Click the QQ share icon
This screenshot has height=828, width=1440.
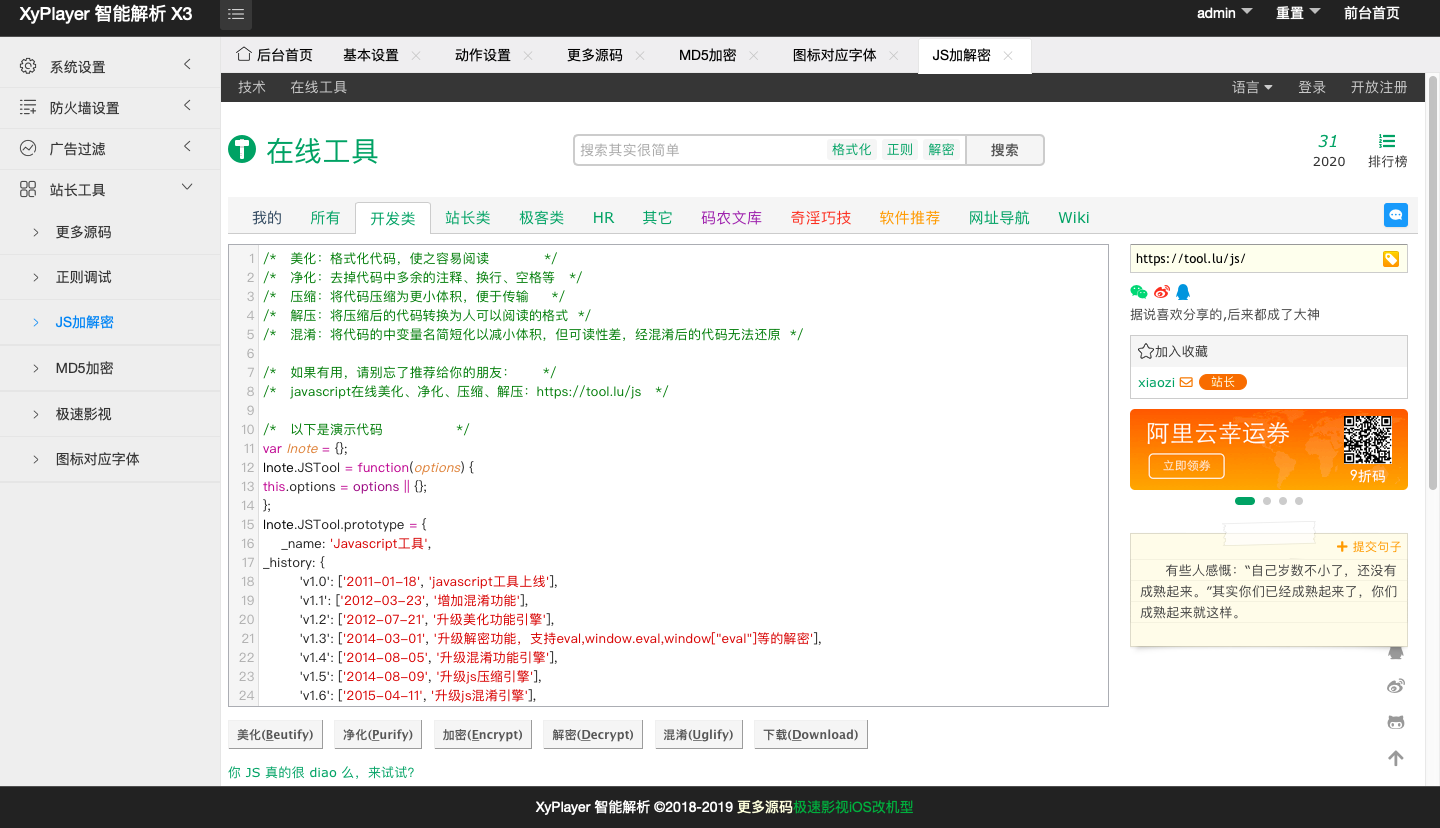point(1183,292)
